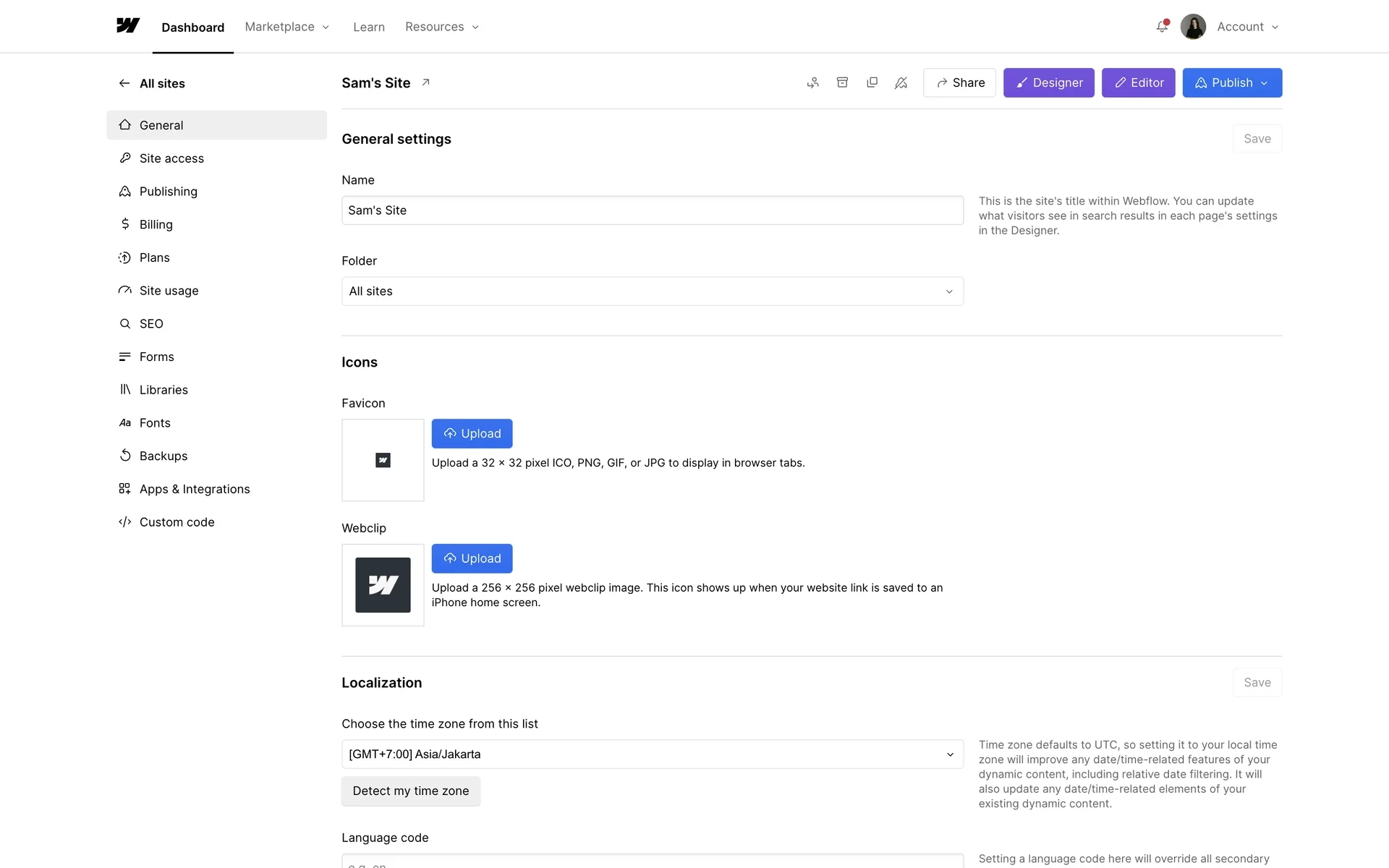Click the Language code input field

[x=653, y=861]
